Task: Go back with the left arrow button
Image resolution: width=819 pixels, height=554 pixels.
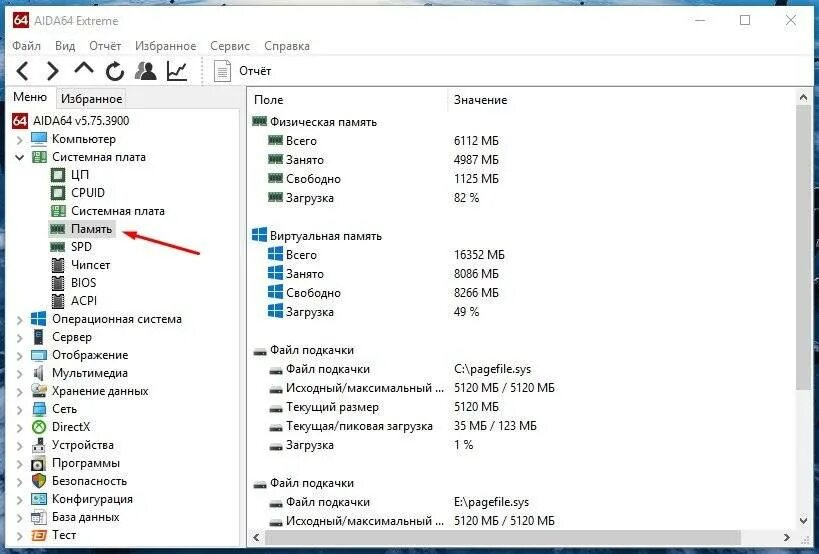Action: click(x=22, y=71)
